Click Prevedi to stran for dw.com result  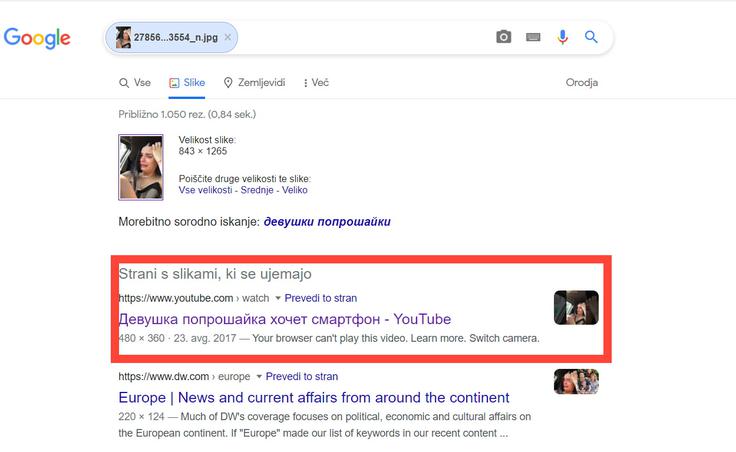point(302,376)
